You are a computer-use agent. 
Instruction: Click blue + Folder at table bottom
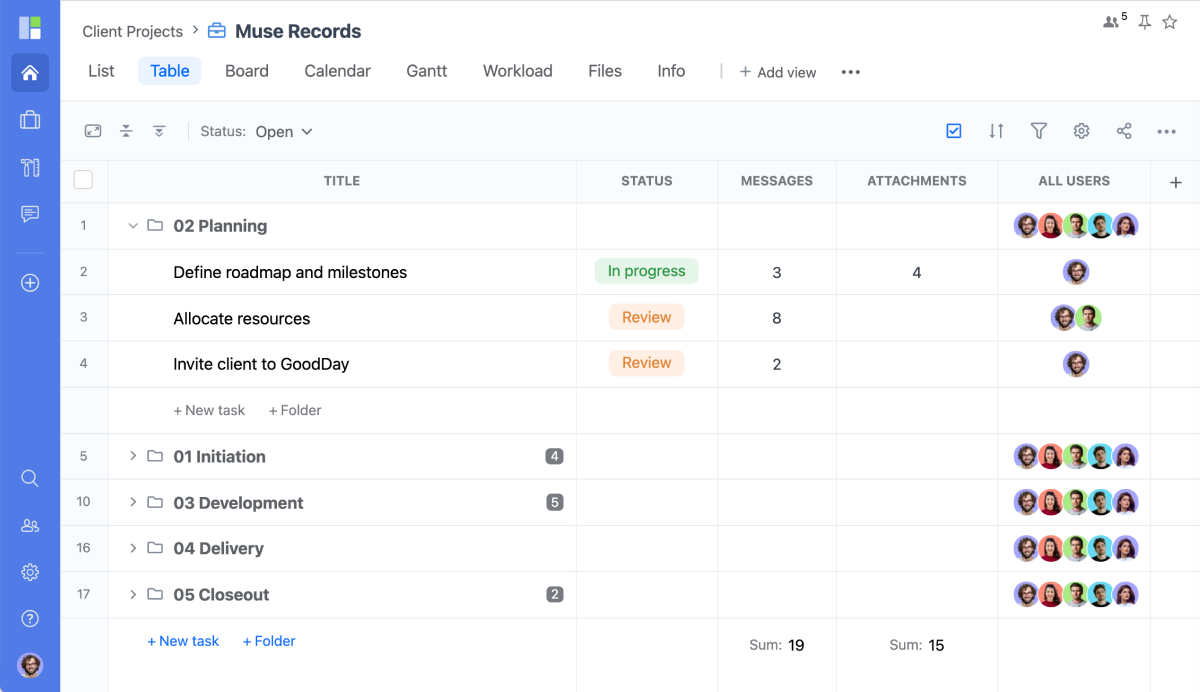click(269, 641)
